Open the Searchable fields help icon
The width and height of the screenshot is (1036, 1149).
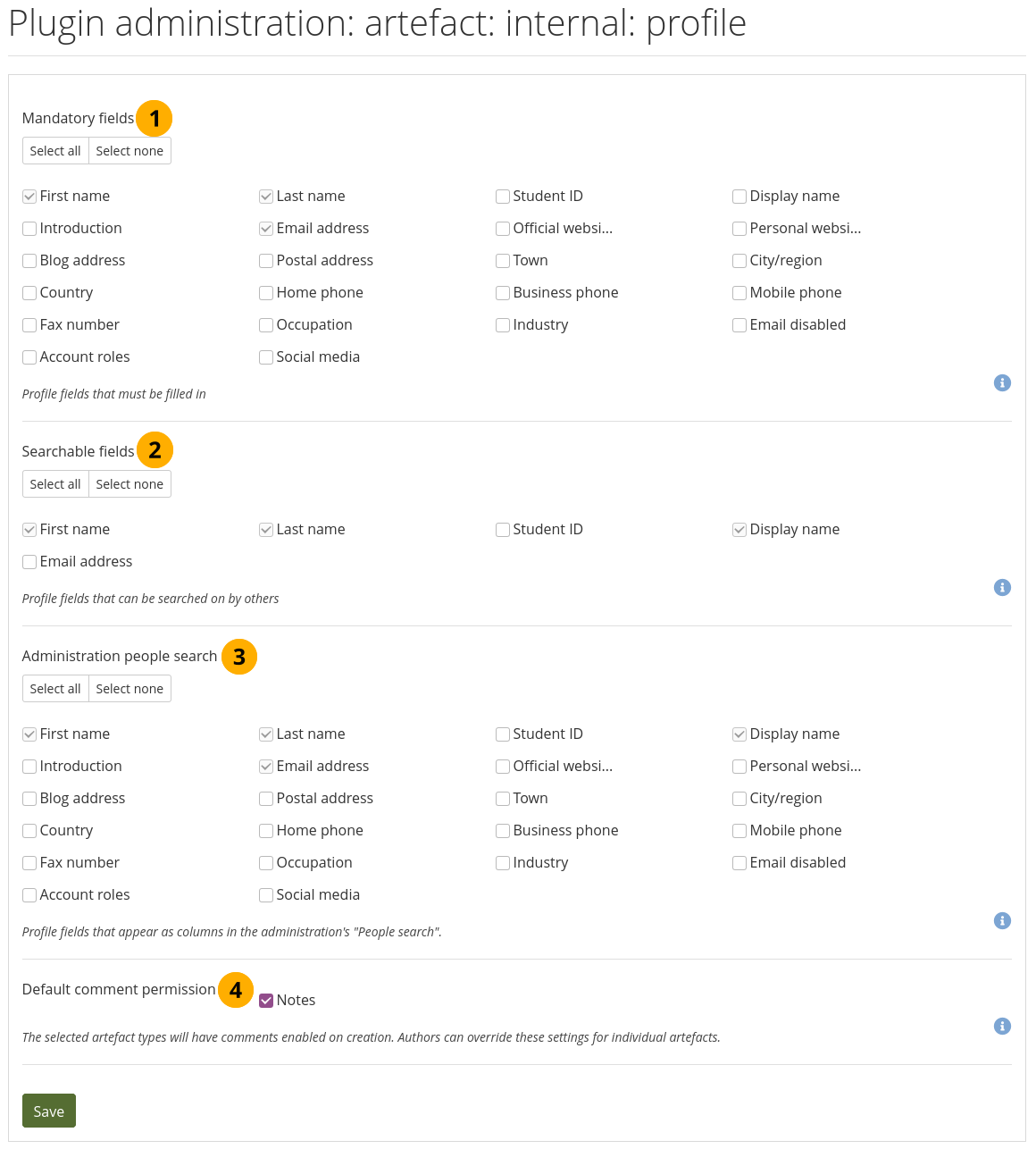click(1002, 588)
